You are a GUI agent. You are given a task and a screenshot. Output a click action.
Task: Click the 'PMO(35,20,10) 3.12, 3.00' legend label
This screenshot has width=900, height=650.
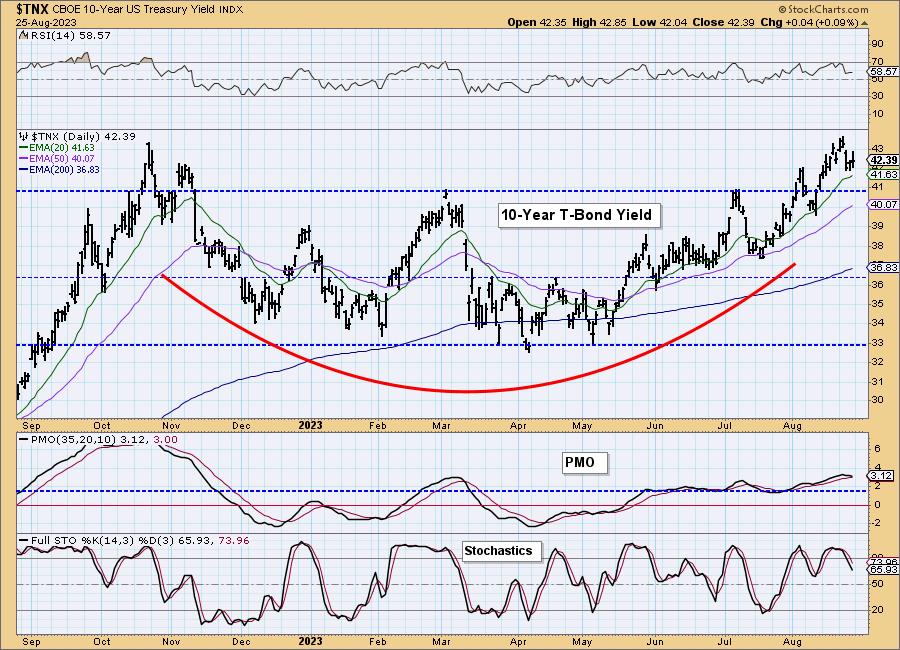[x=104, y=440]
